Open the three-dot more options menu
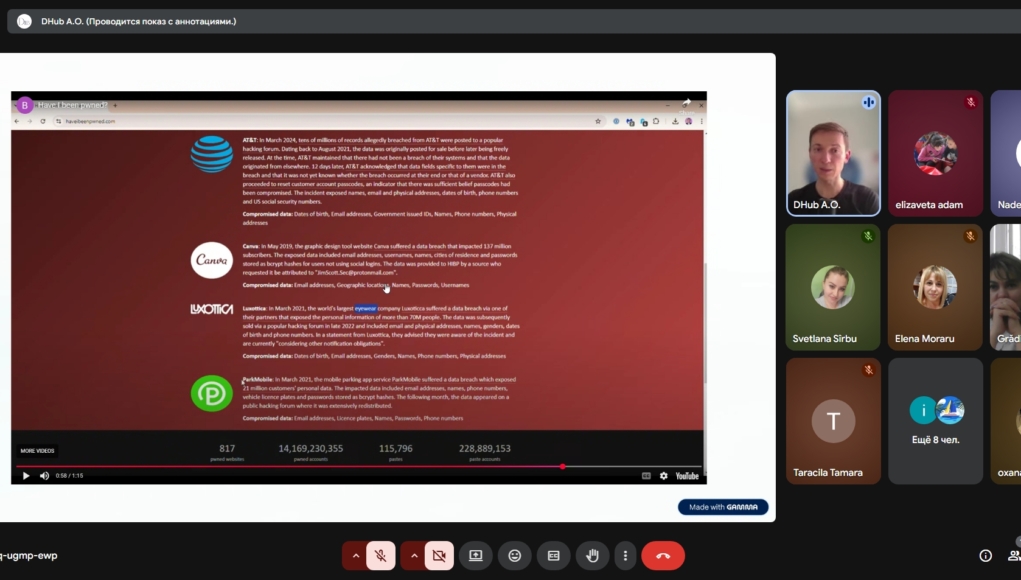 625,555
